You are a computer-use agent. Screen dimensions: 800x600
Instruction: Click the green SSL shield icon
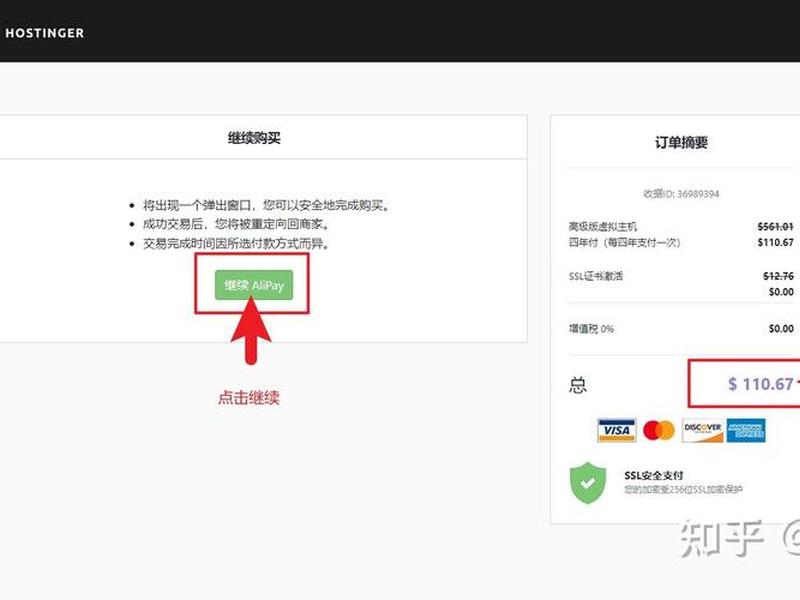point(588,482)
